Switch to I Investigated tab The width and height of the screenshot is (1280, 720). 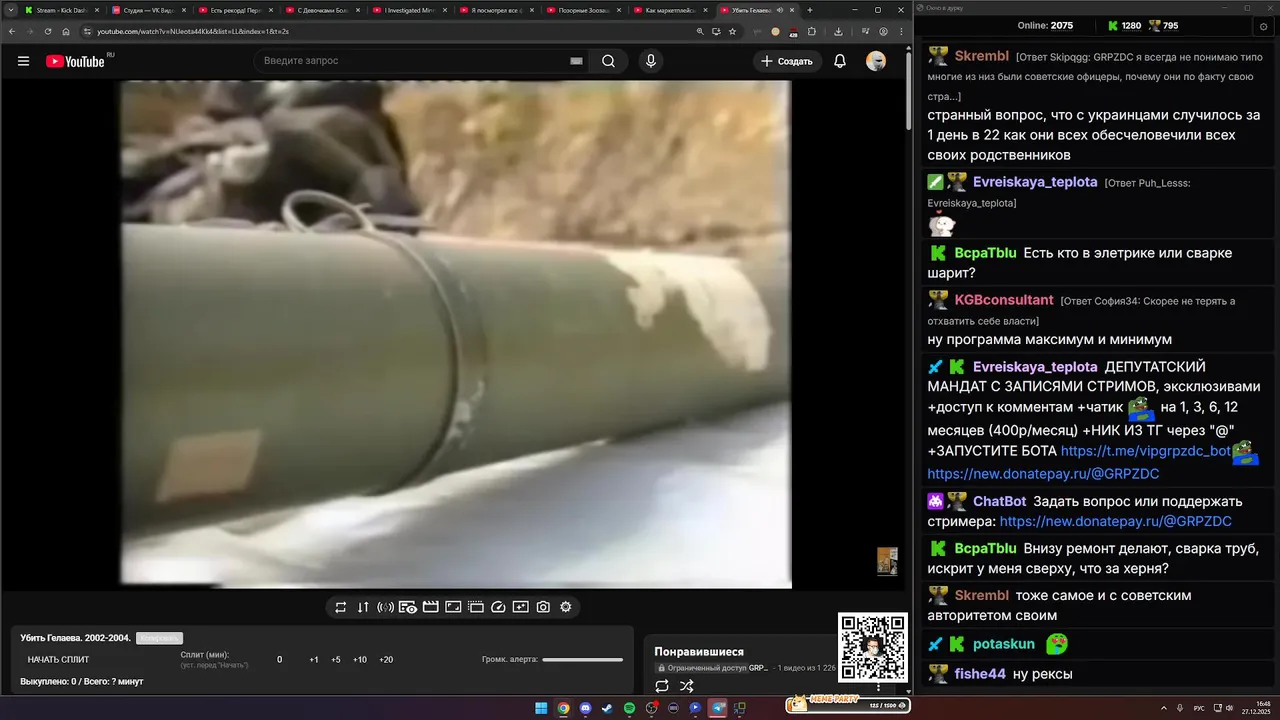pos(409,10)
